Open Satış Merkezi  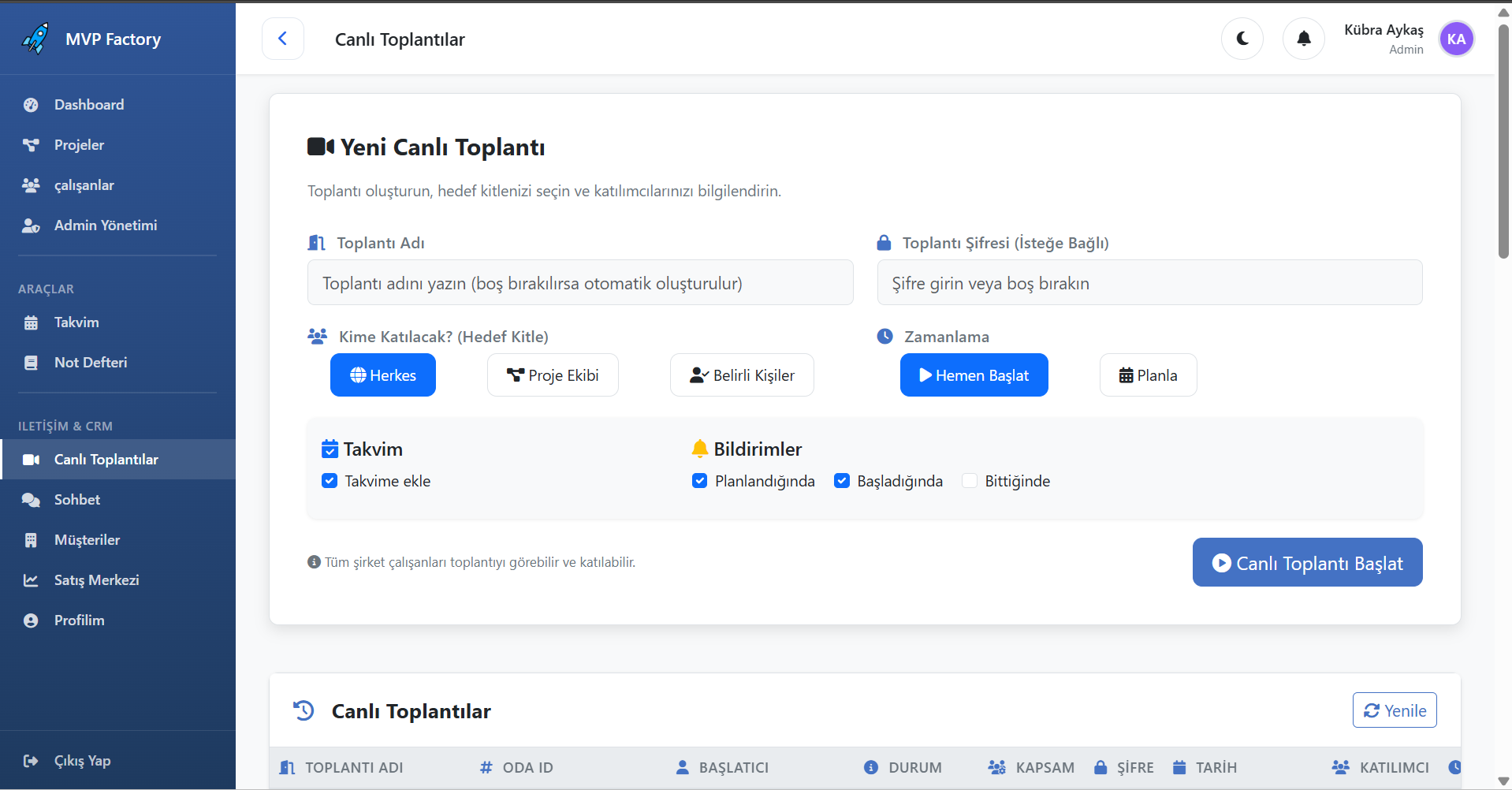click(x=95, y=579)
